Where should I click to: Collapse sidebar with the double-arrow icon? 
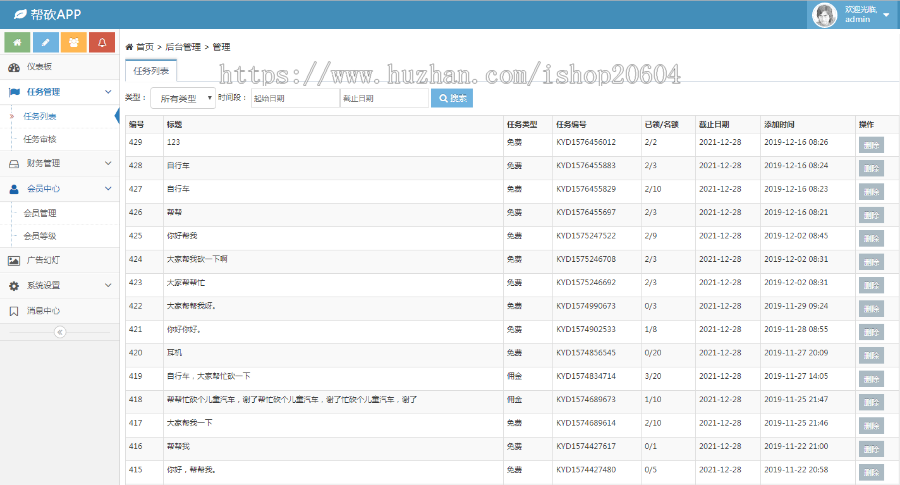[59, 332]
